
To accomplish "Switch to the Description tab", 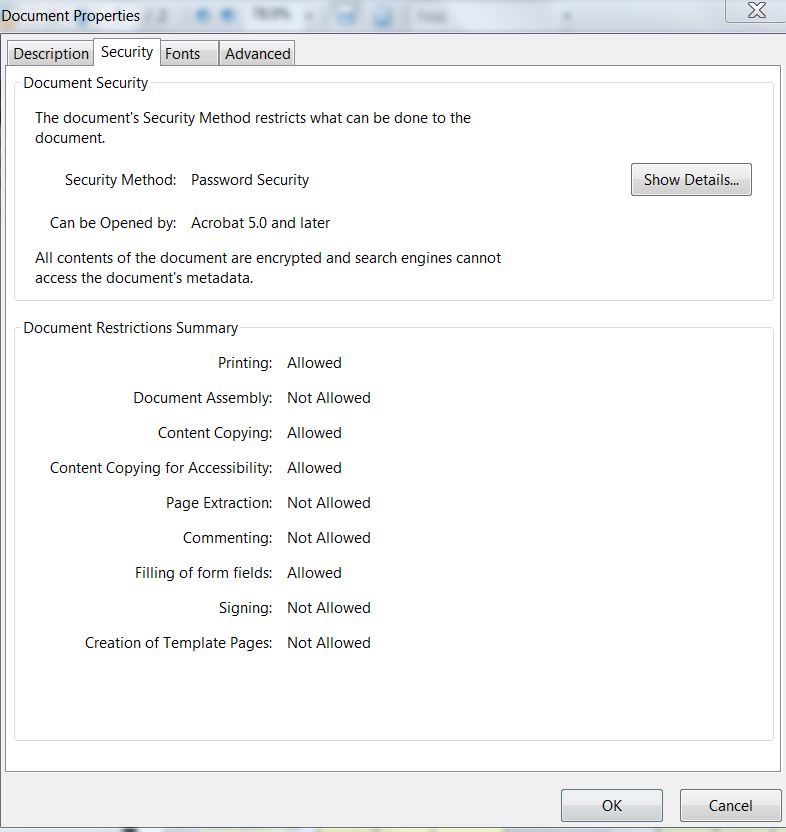I will 51,54.
